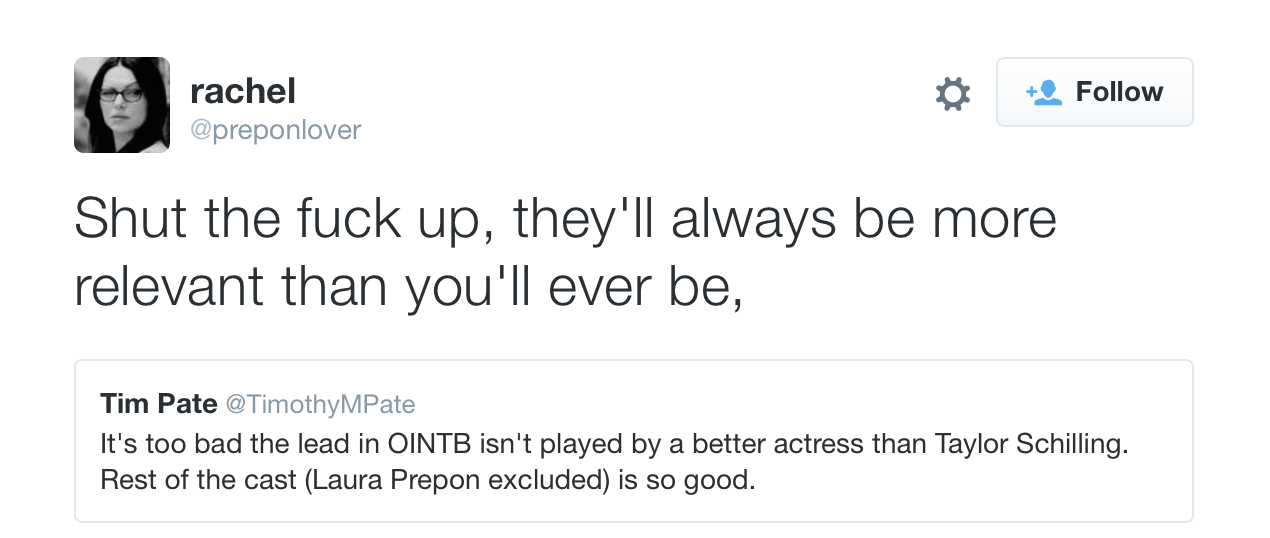Click the @preponlover handle
The image size is (1270, 538).
point(275,130)
